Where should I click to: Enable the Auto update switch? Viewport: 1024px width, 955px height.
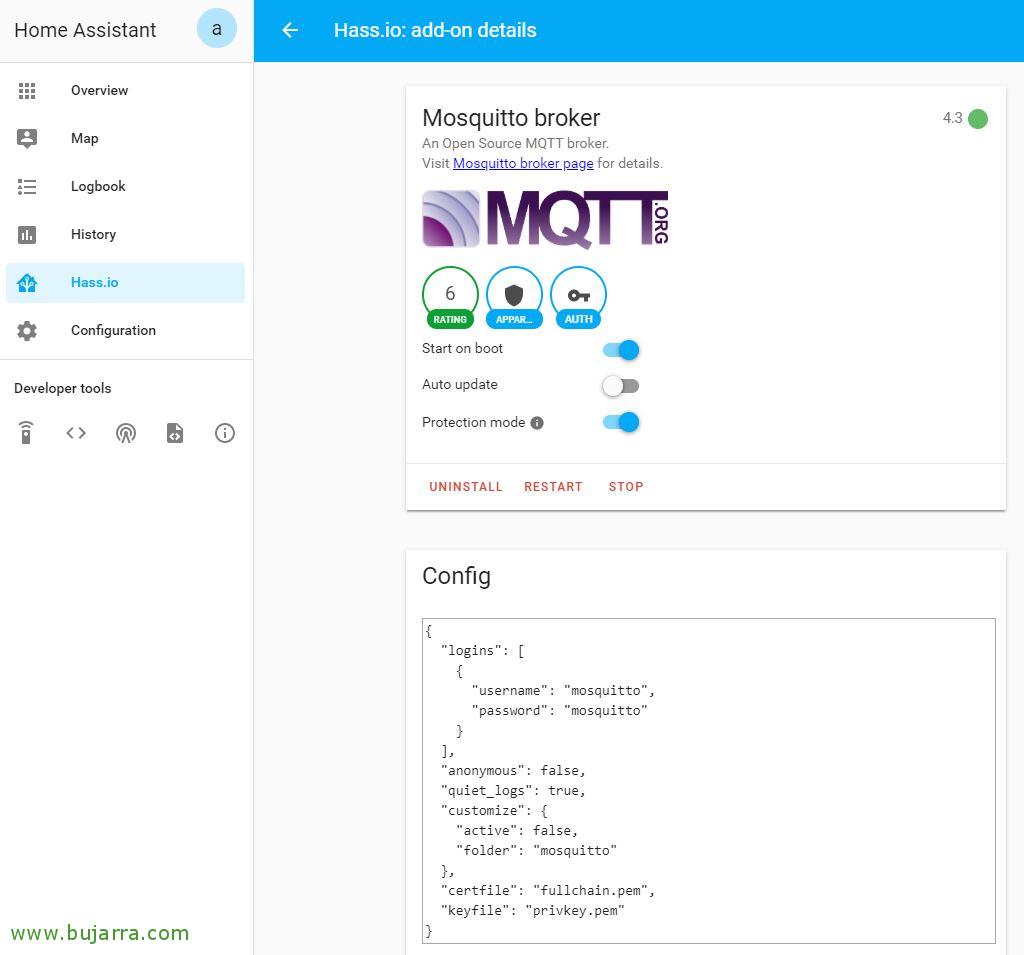pyautogui.click(x=620, y=386)
